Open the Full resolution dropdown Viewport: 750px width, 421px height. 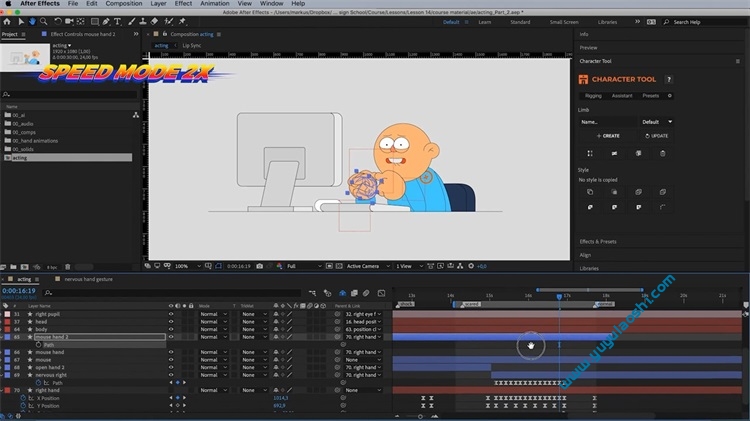pyautogui.click(x=304, y=266)
